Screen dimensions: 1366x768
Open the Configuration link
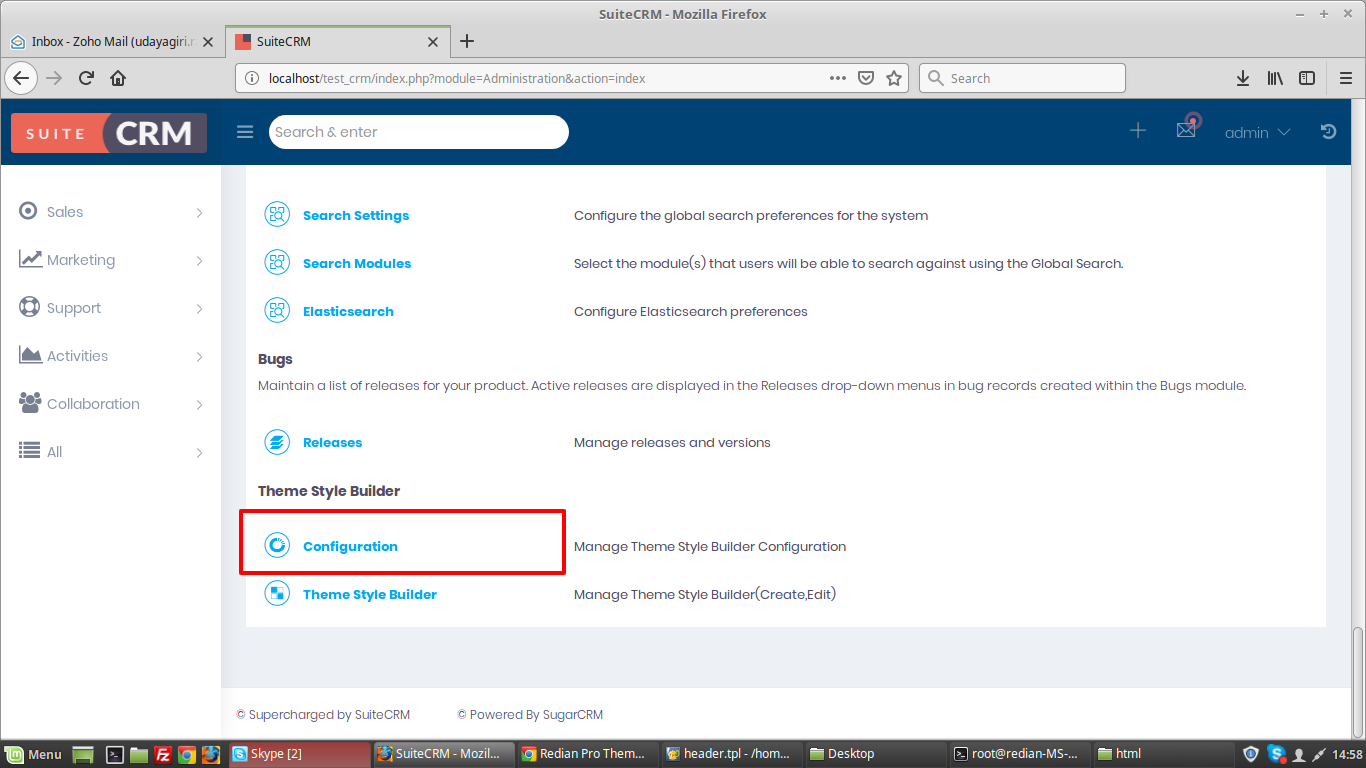coord(350,546)
